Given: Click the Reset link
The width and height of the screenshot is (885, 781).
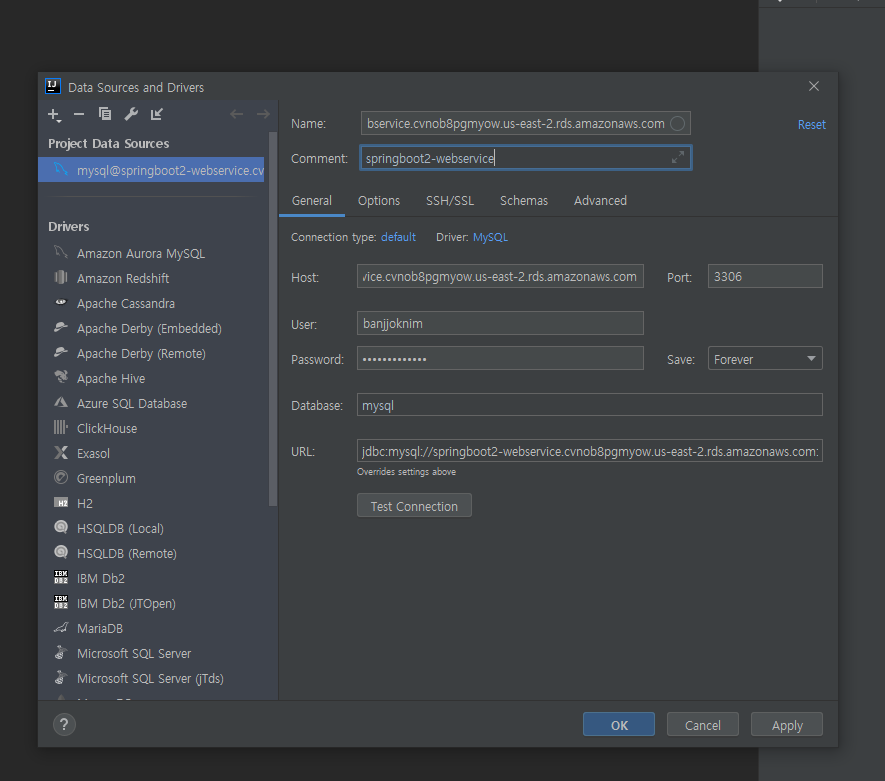Looking at the screenshot, I should pyautogui.click(x=811, y=125).
